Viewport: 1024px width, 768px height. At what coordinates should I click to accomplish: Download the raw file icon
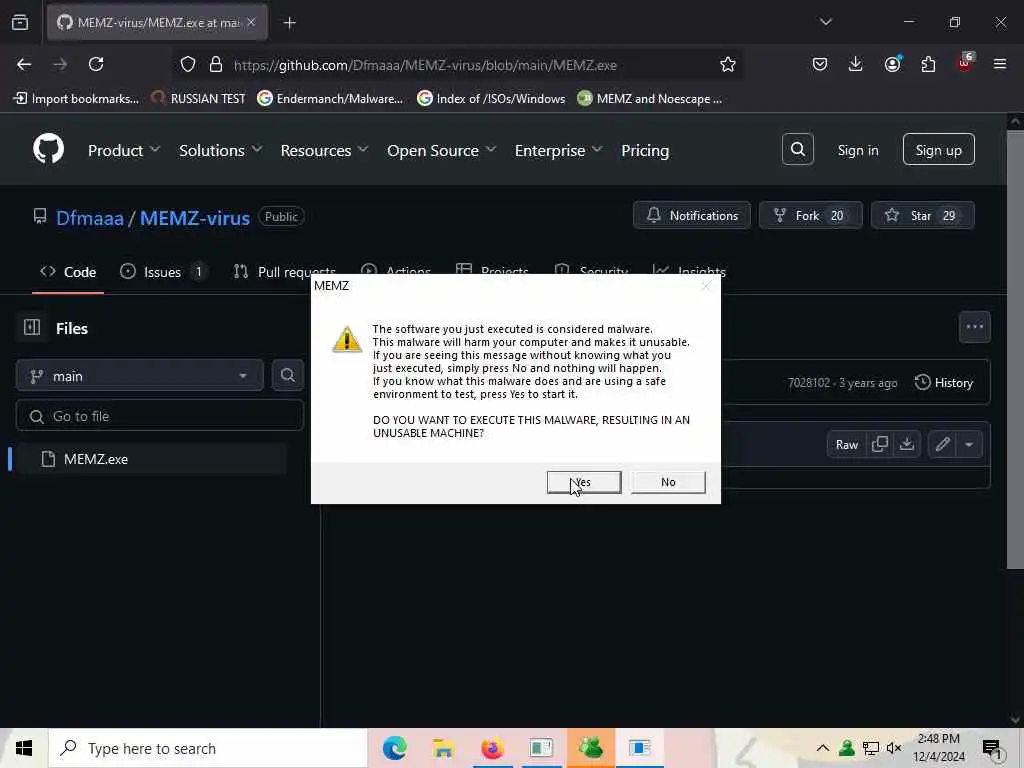pos(906,445)
